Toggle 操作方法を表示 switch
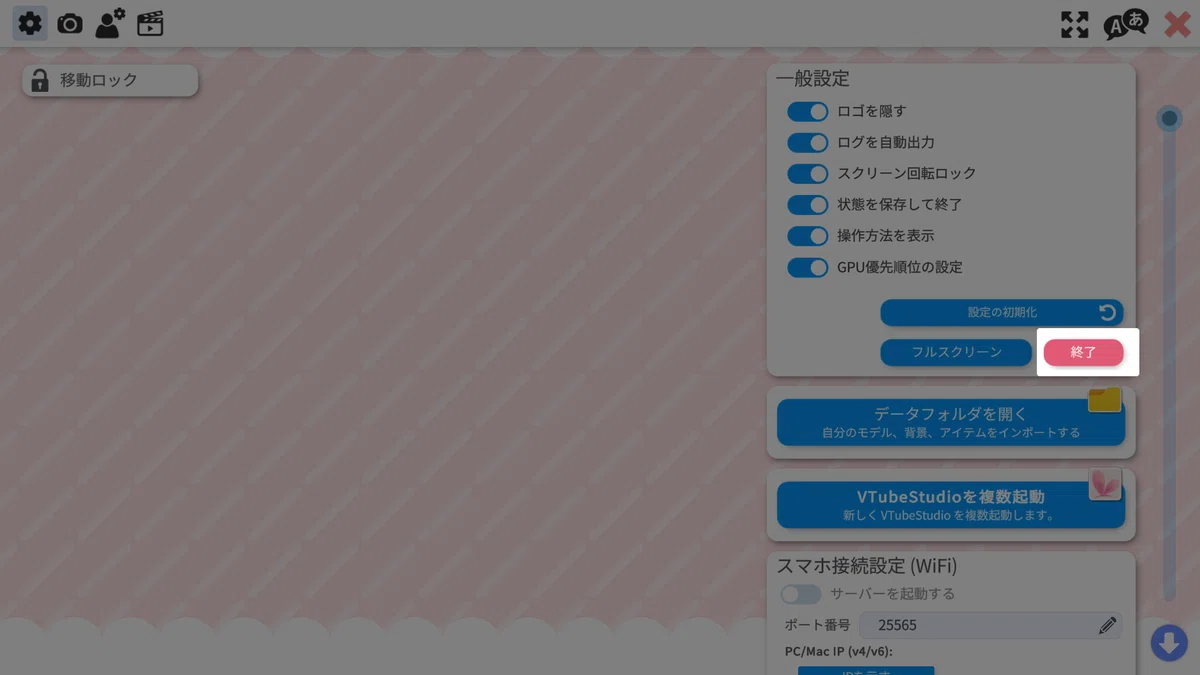This screenshot has width=1200, height=675. click(x=808, y=236)
